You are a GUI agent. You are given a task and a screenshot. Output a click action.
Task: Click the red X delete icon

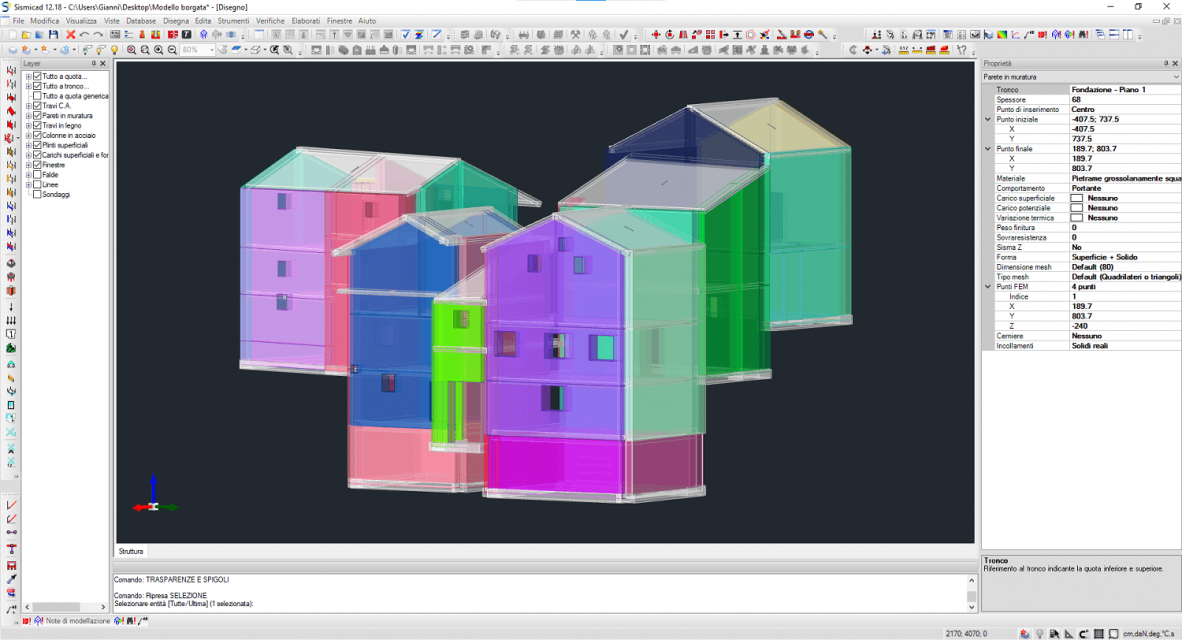71,34
